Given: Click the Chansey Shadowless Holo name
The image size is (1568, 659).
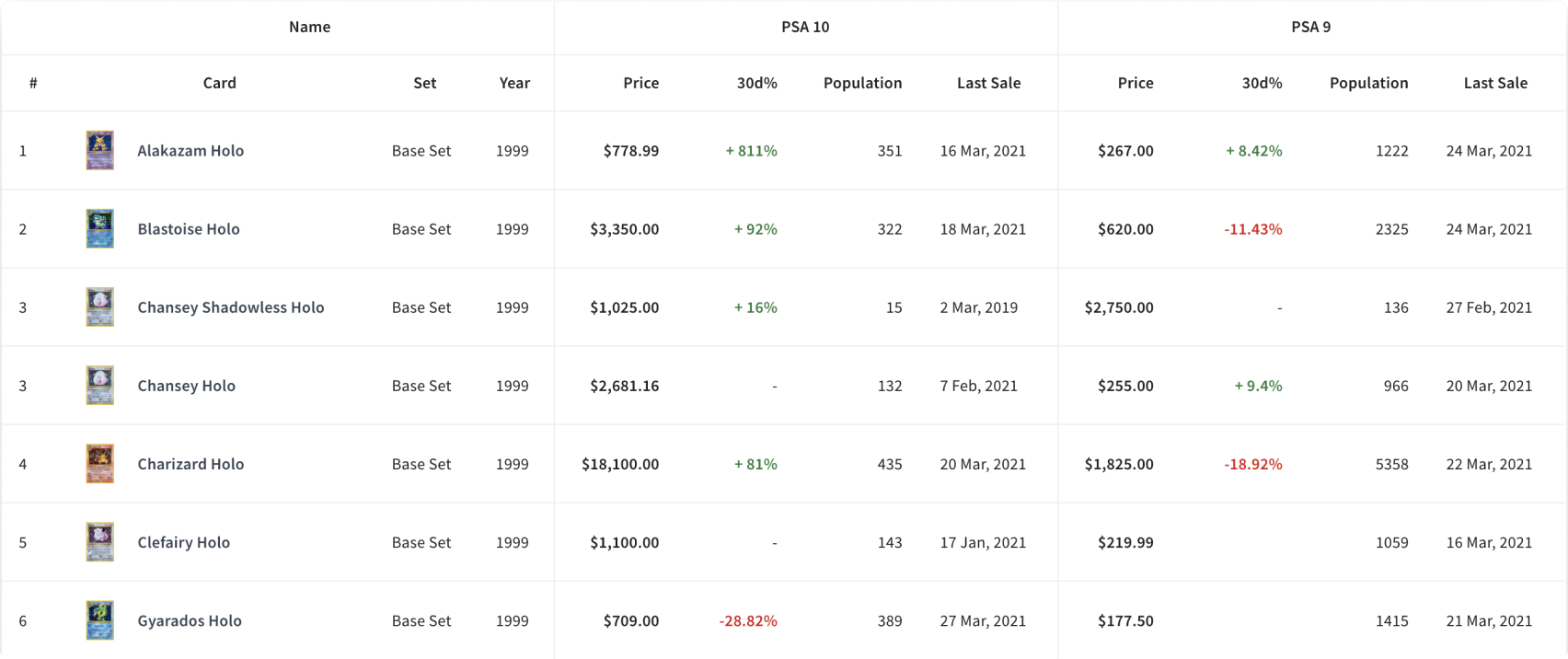Looking at the screenshot, I should click(231, 308).
